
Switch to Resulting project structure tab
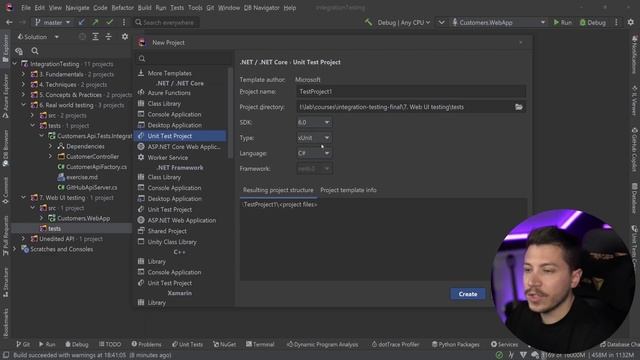[x=278, y=190]
